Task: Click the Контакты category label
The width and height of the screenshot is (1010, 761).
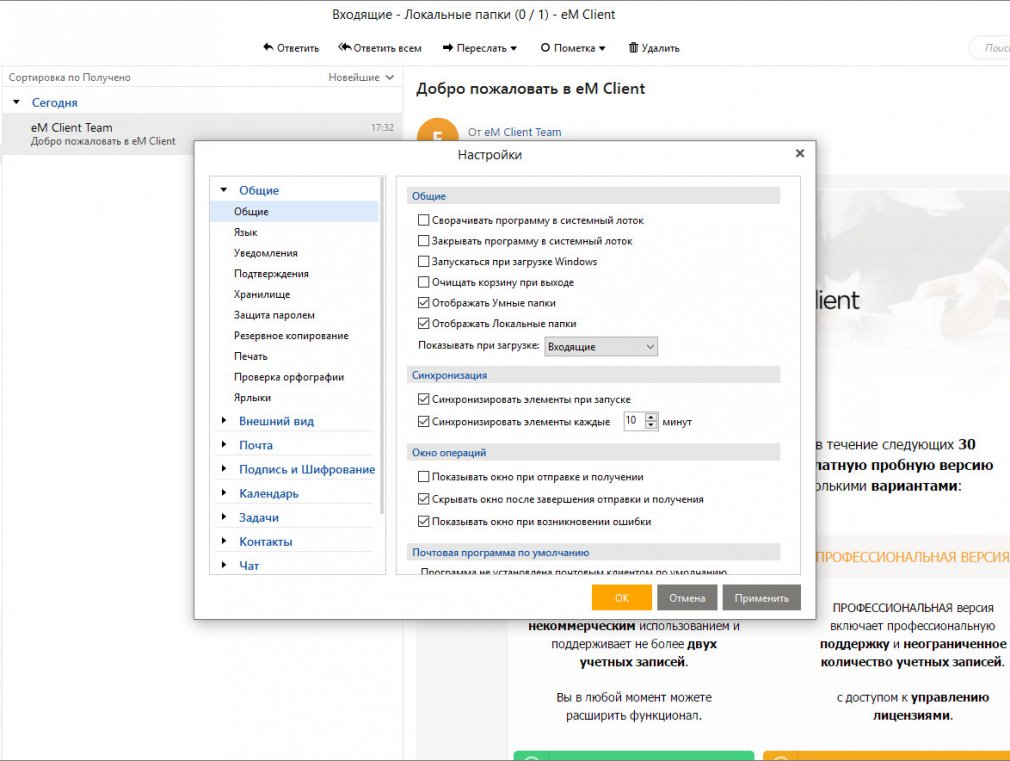Action: click(x=265, y=542)
